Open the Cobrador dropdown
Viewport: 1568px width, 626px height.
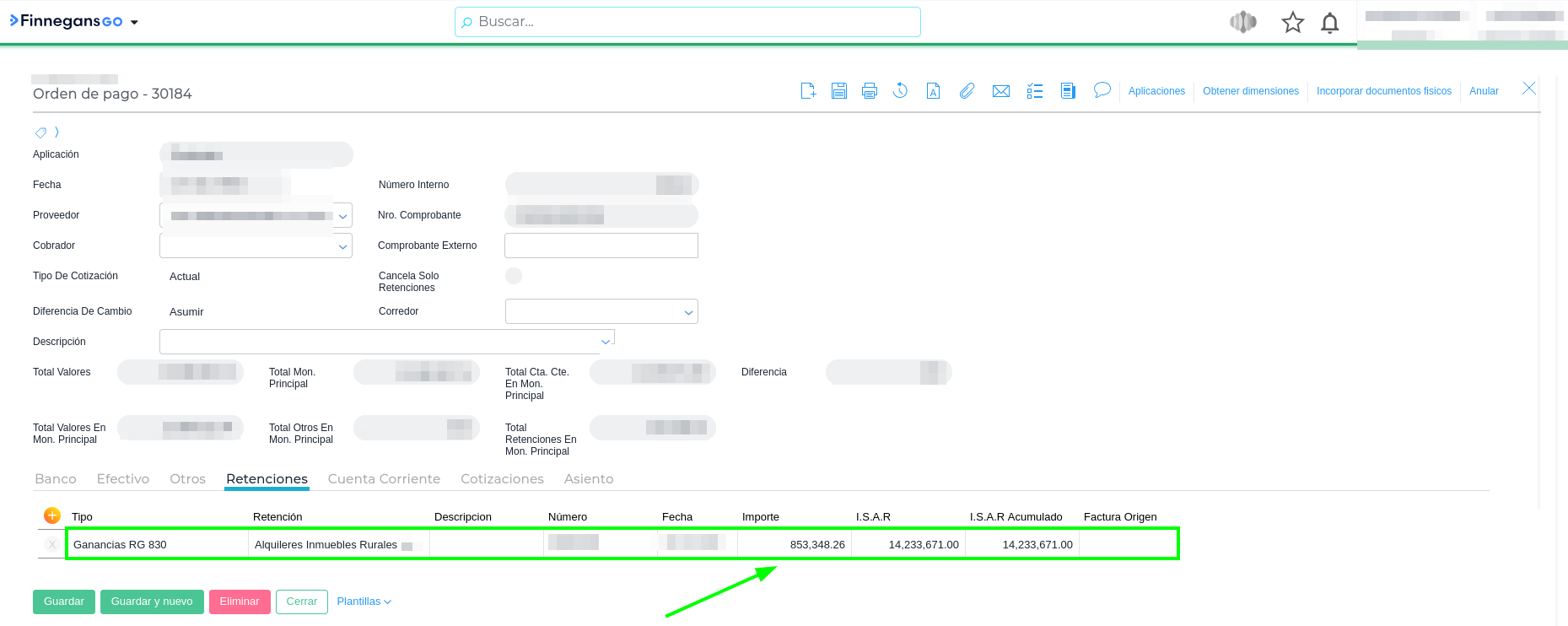click(342, 246)
